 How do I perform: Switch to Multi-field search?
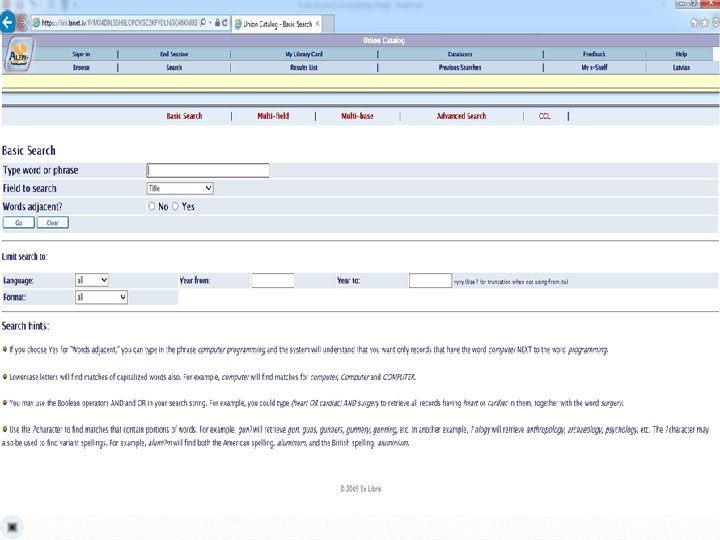(273, 116)
